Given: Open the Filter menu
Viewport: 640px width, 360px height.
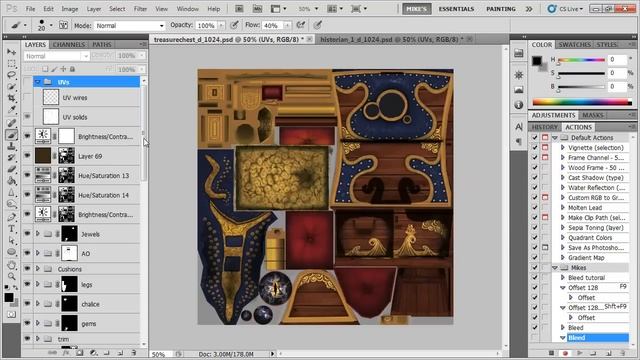Looking at the screenshot, I should coord(140,9).
